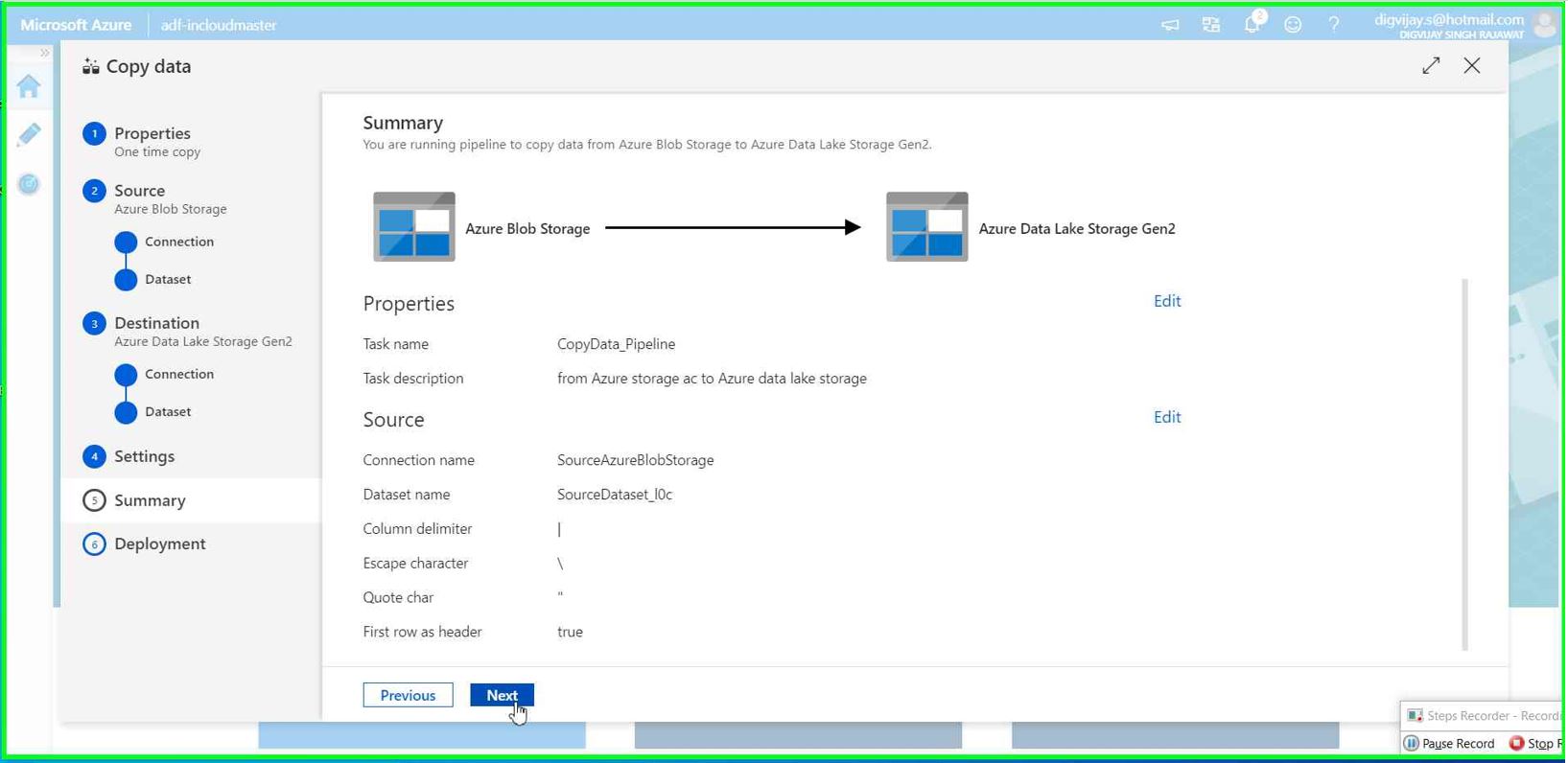Expand the left sidebar chevron
Screen dimensions: 1568x763
pos(44,53)
